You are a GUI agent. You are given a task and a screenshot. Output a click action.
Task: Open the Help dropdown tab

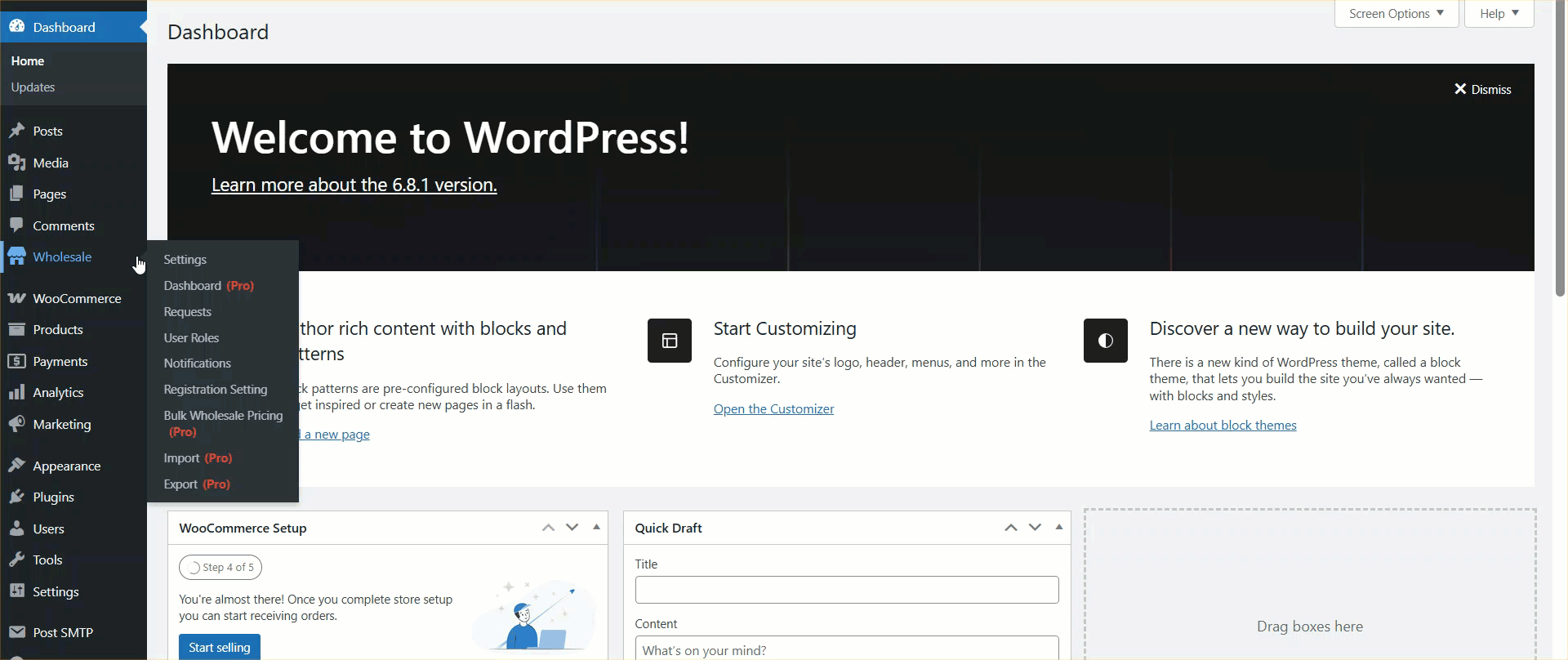point(1499,14)
